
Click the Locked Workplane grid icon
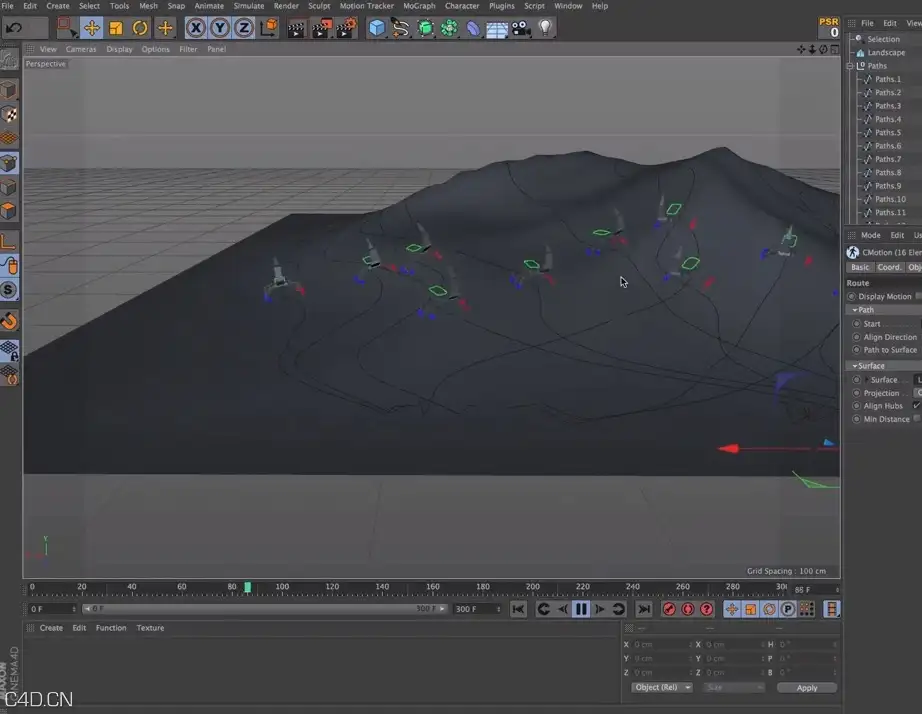pos(9,351)
